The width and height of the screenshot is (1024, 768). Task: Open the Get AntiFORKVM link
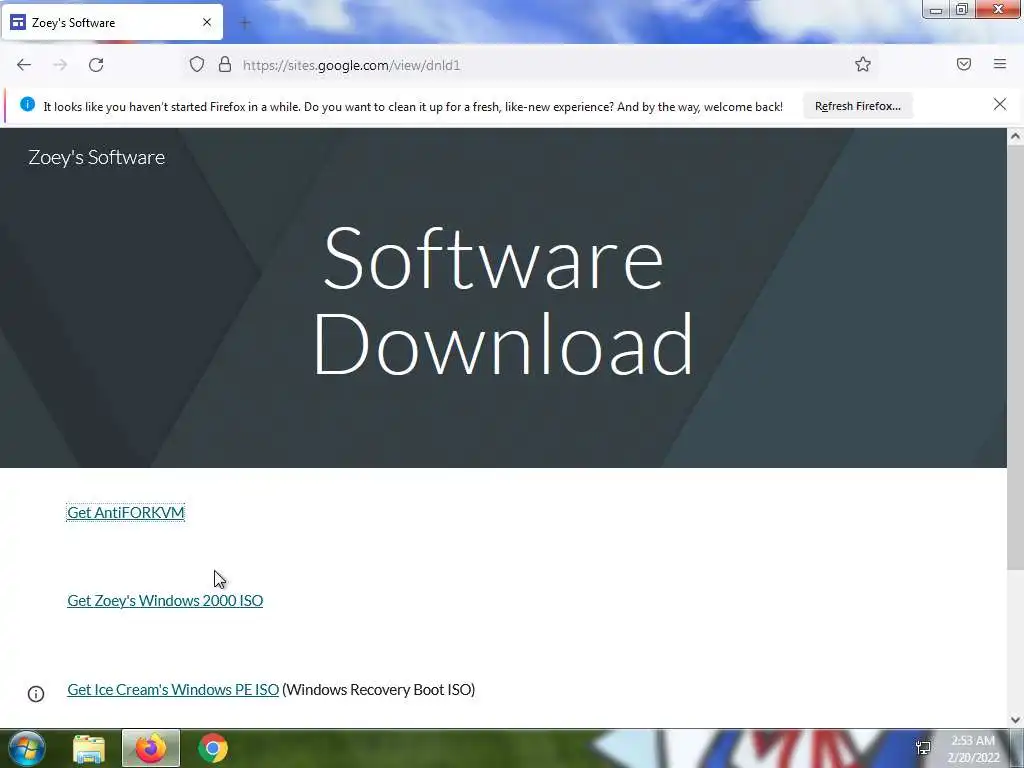[126, 513]
